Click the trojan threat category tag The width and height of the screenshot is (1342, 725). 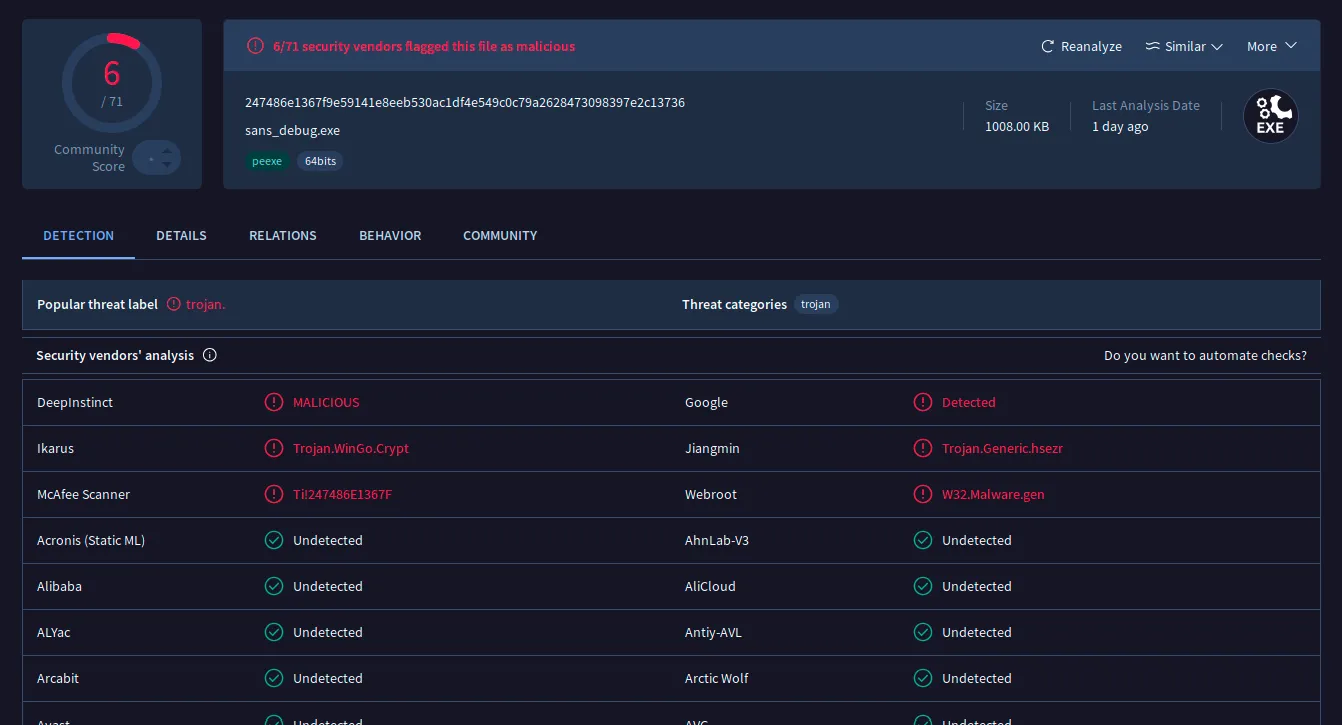click(x=816, y=304)
